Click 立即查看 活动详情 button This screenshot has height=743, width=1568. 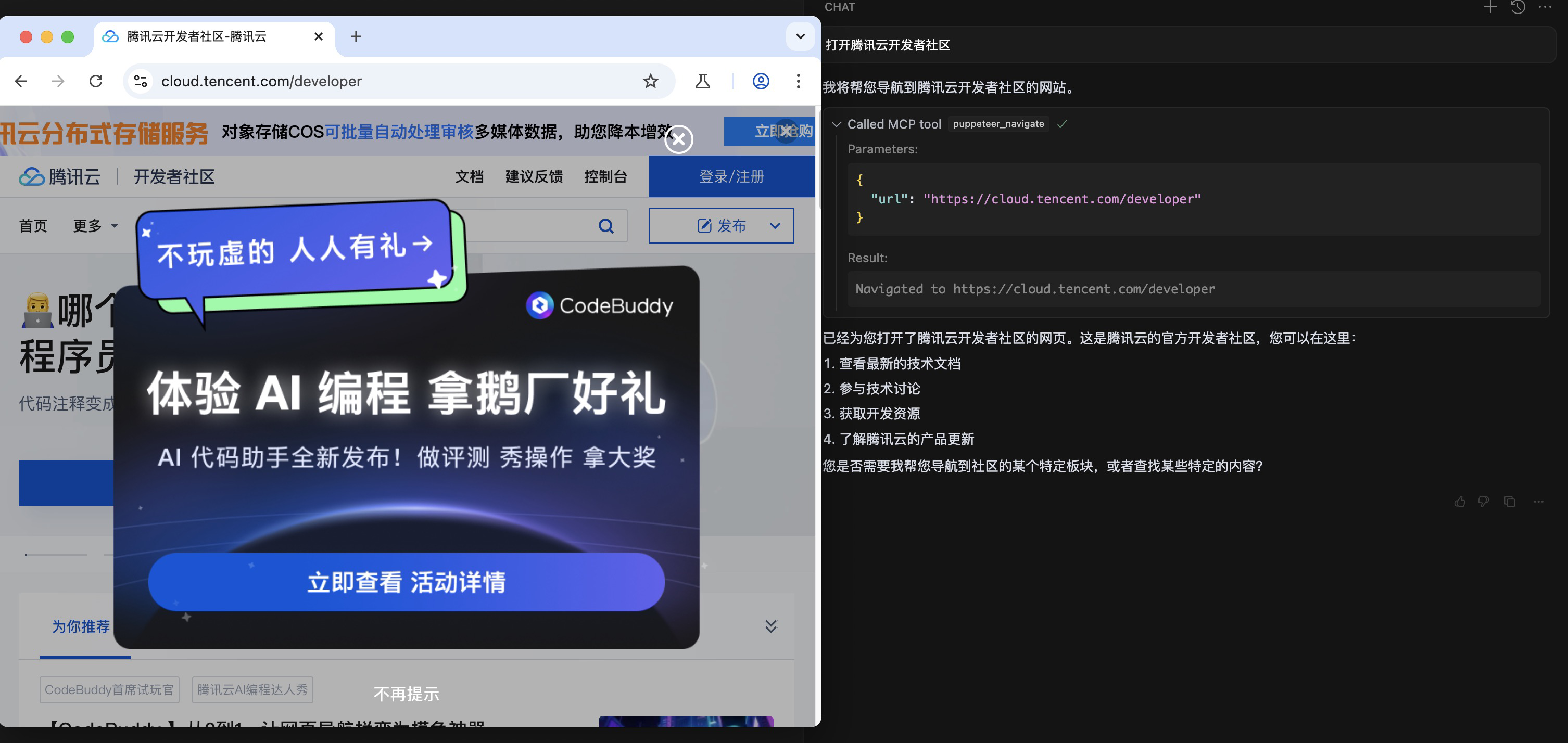[406, 582]
